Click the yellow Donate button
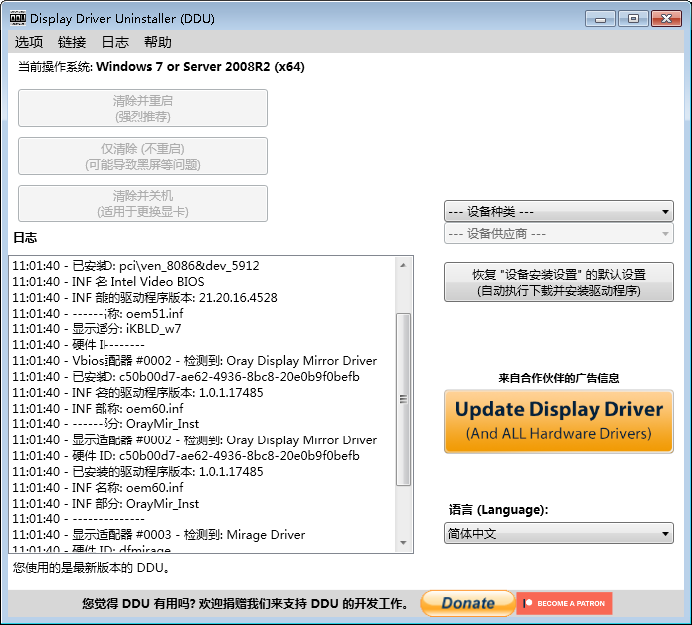692x625 pixels. 468,603
